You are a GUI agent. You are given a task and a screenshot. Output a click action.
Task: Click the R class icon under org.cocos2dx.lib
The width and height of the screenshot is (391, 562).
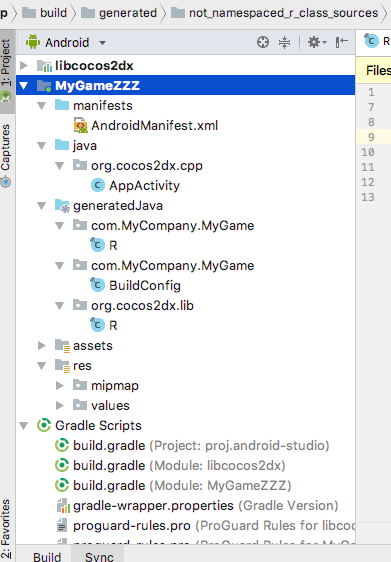[97, 325]
